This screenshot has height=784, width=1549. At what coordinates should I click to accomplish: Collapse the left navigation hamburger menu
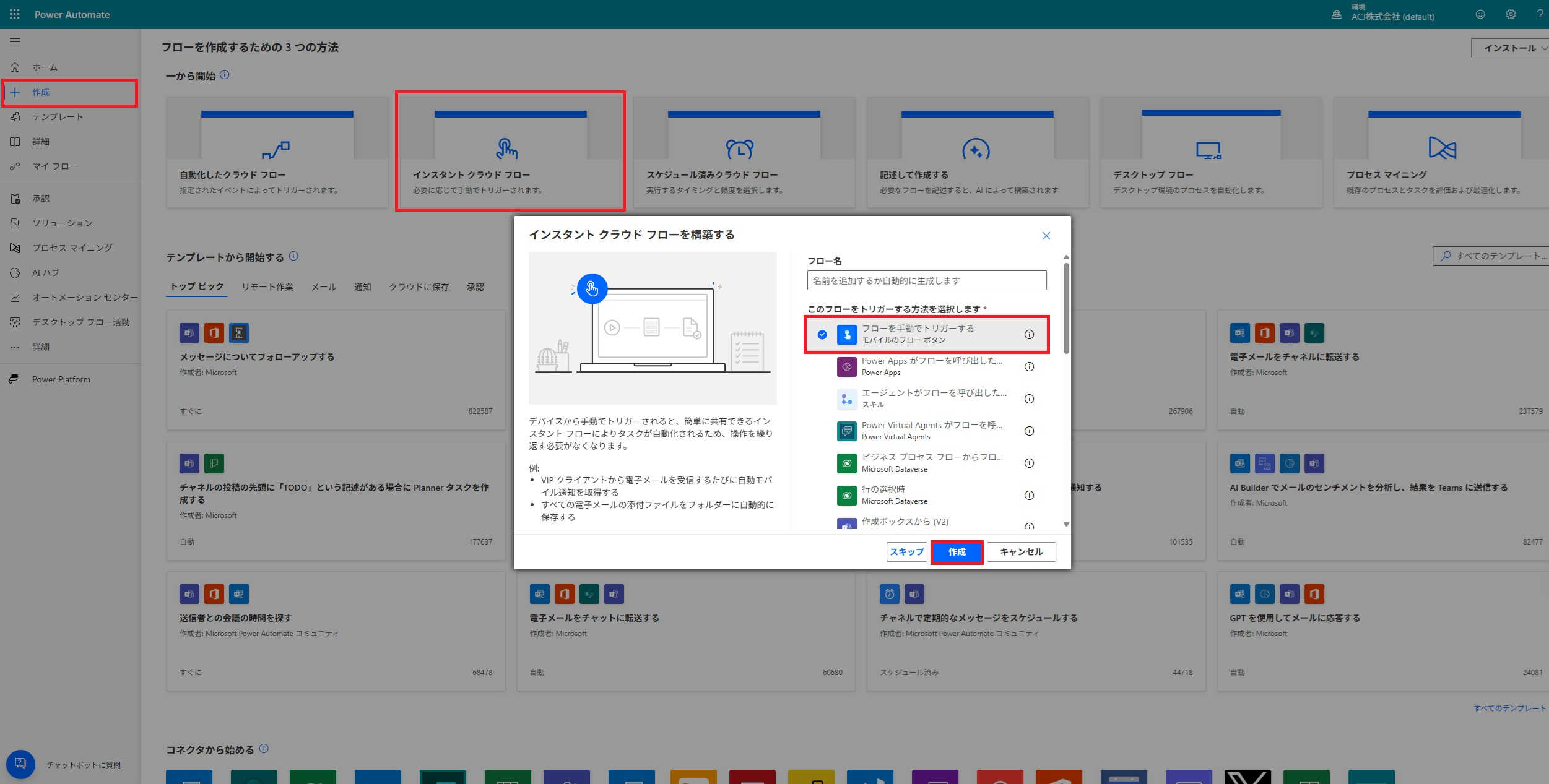[15, 41]
